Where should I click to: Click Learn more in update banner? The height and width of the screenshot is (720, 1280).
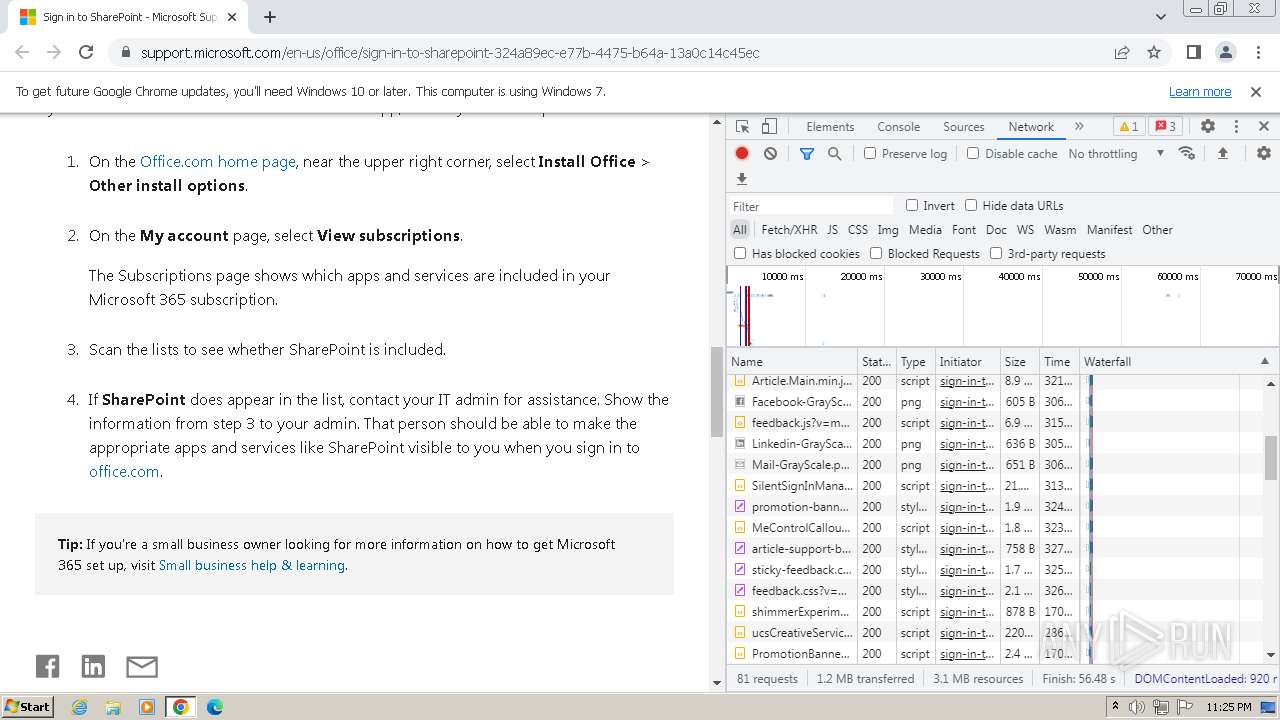[x=1200, y=91]
